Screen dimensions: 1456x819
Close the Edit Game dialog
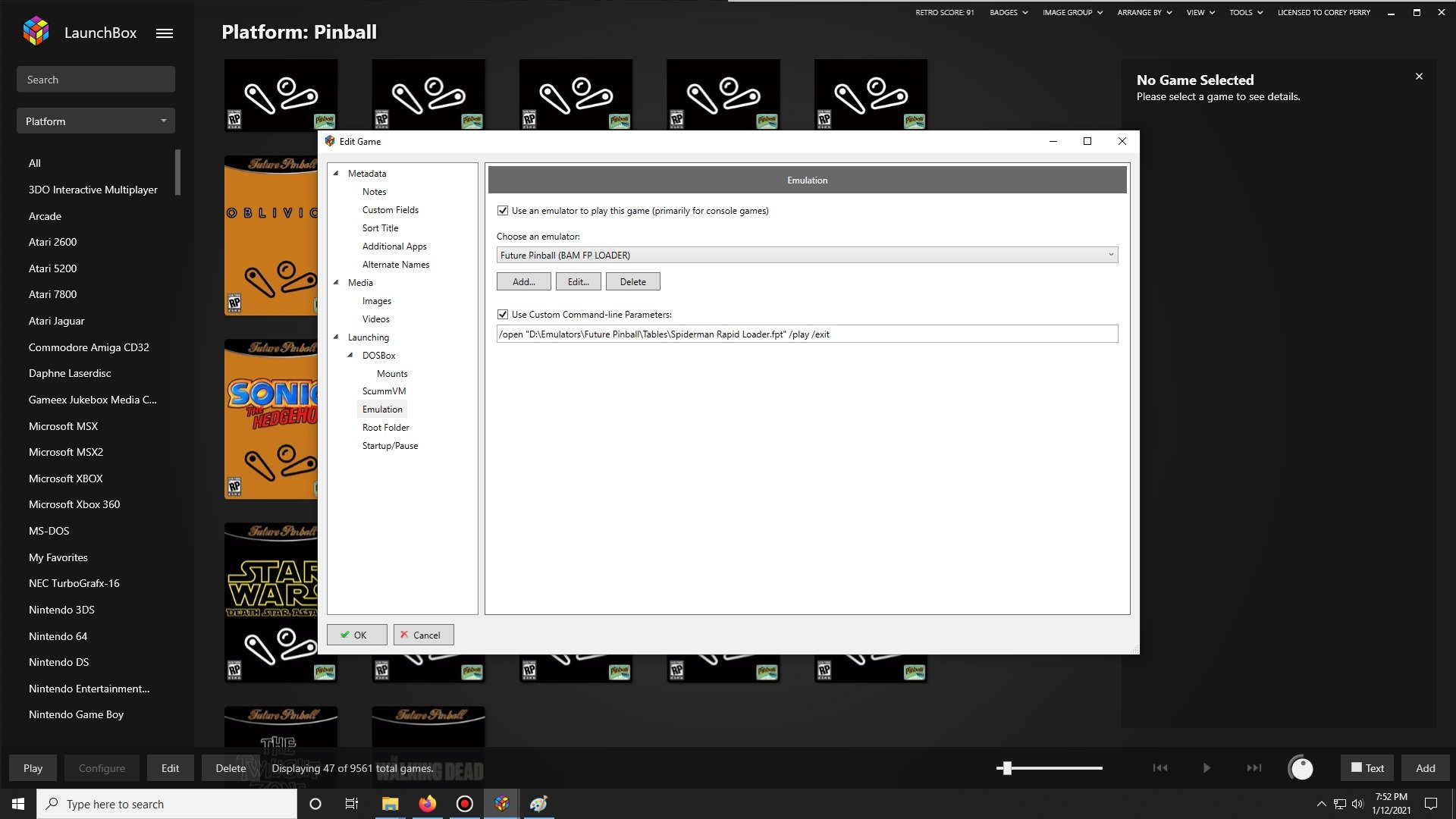[x=1122, y=141]
